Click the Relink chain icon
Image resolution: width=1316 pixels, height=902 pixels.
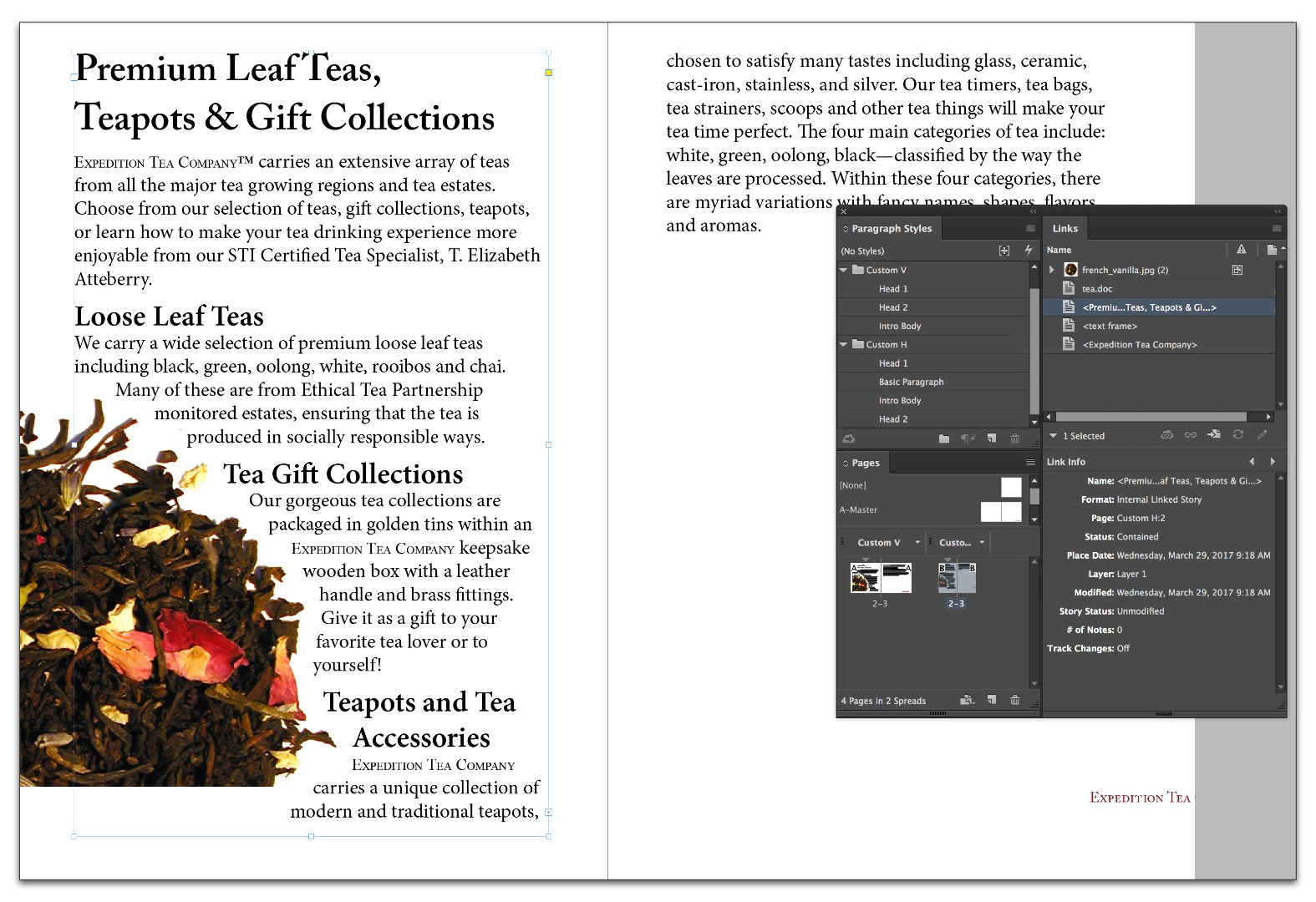tap(1191, 435)
